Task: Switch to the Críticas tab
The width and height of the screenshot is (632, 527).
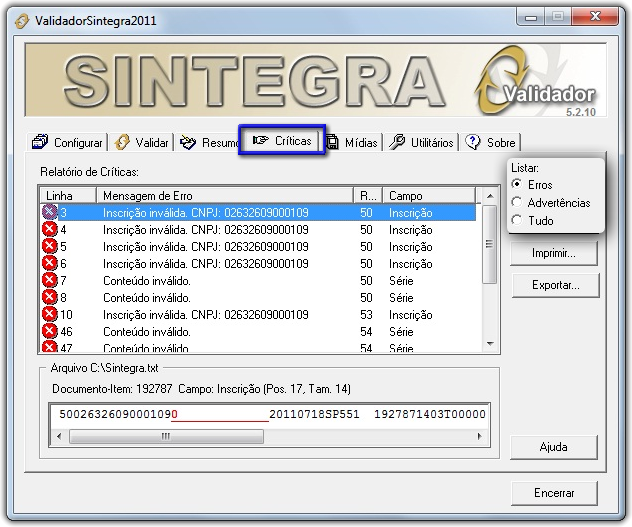Action: click(282, 140)
